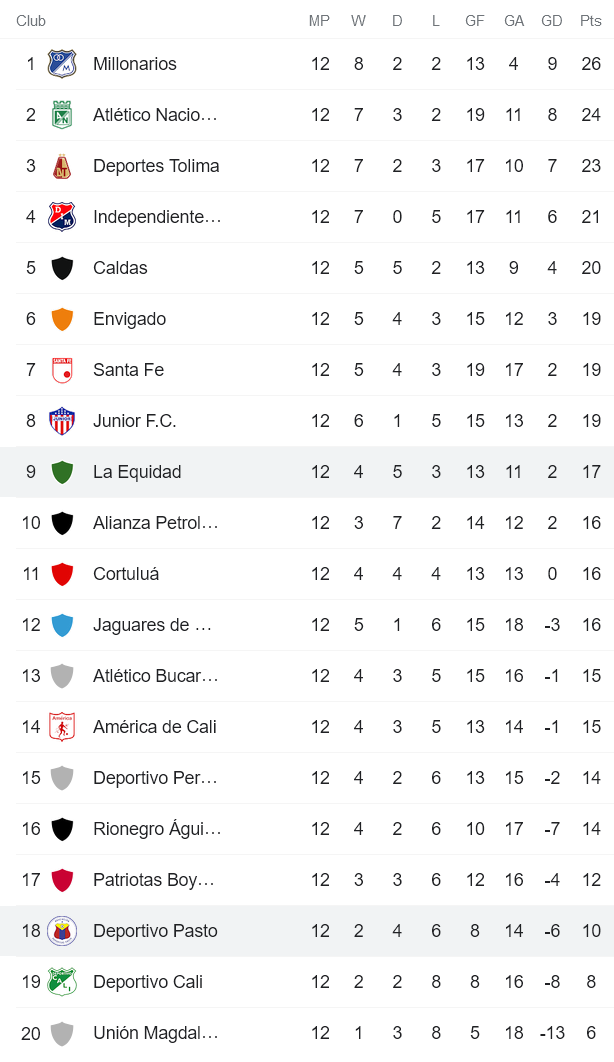This screenshot has height=1062, width=614.
Task: Select the Club column header
Action: [31, 20]
